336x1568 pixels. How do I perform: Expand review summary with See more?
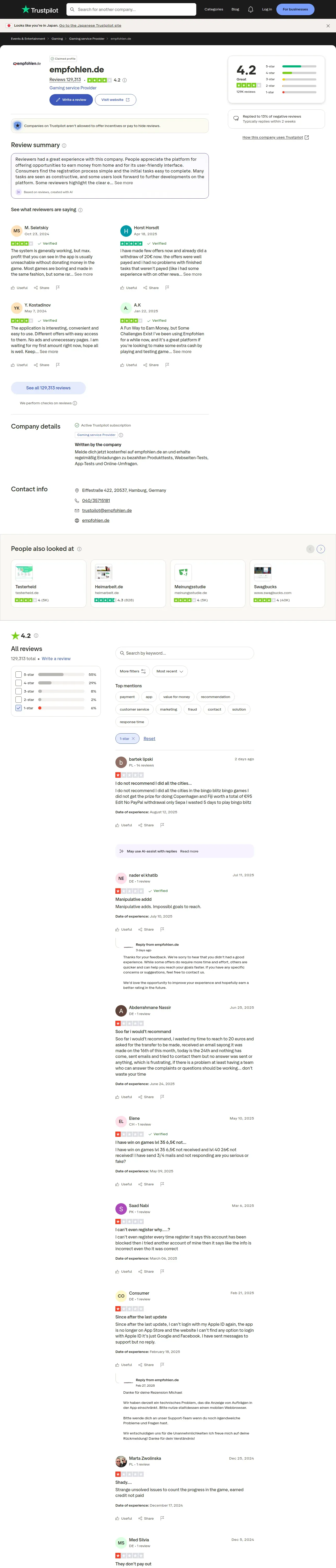(124, 183)
